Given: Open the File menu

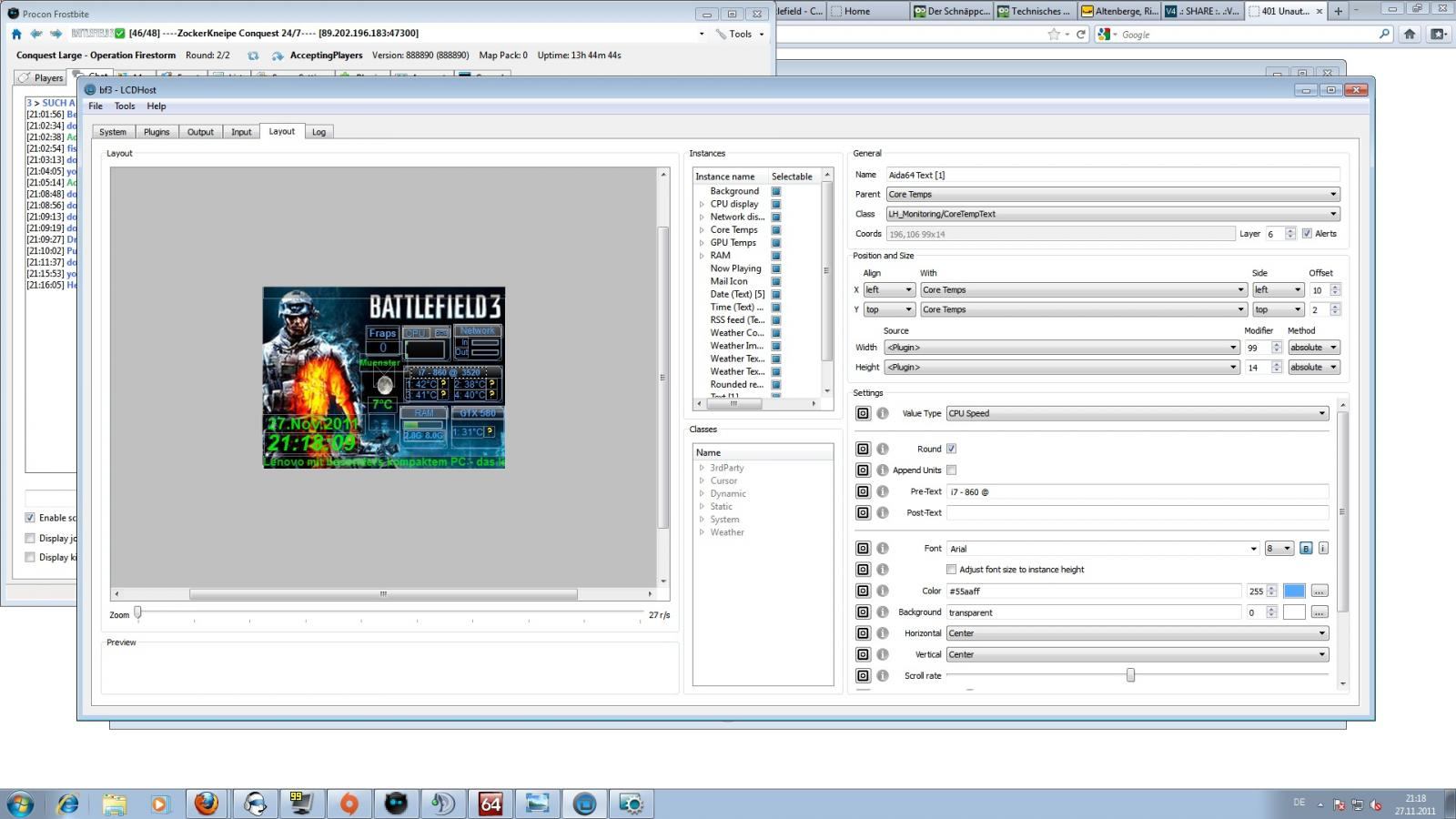Looking at the screenshot, I should coord(96,106).
